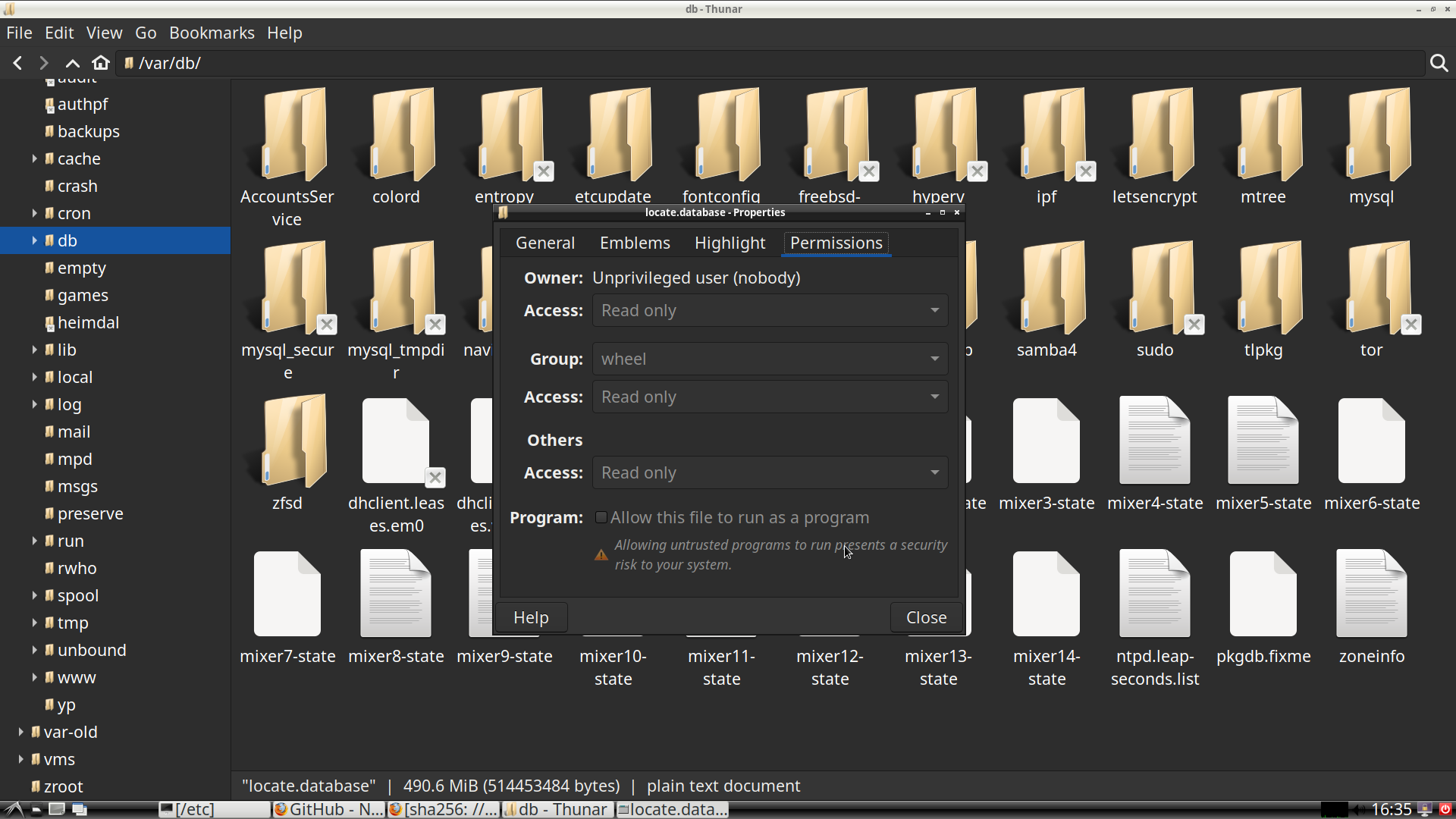
Task: Select the mysql_secure folder icon
Action: tap(287, 288)
